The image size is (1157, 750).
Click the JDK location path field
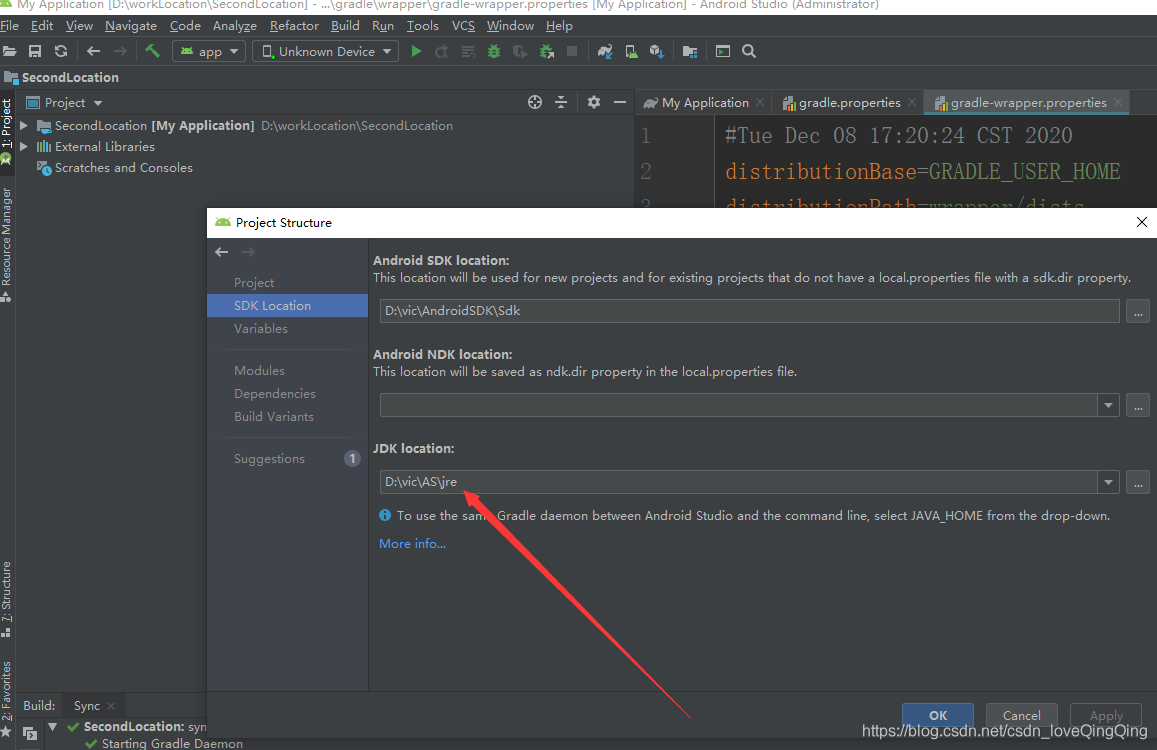click(739, 482)
